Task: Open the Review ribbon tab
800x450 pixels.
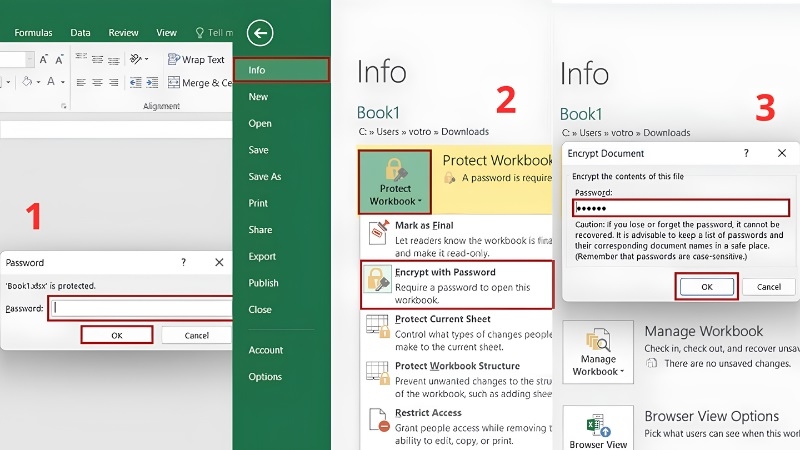Action: point(123,33)
